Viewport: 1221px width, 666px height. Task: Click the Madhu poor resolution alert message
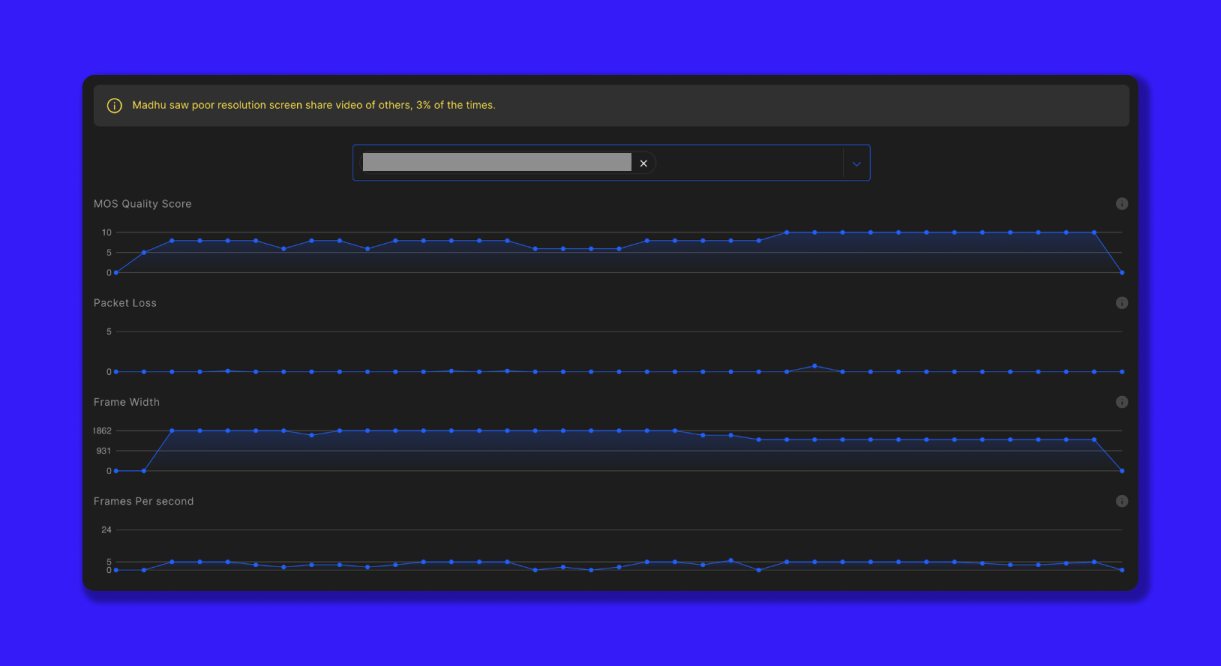[313, 105]
